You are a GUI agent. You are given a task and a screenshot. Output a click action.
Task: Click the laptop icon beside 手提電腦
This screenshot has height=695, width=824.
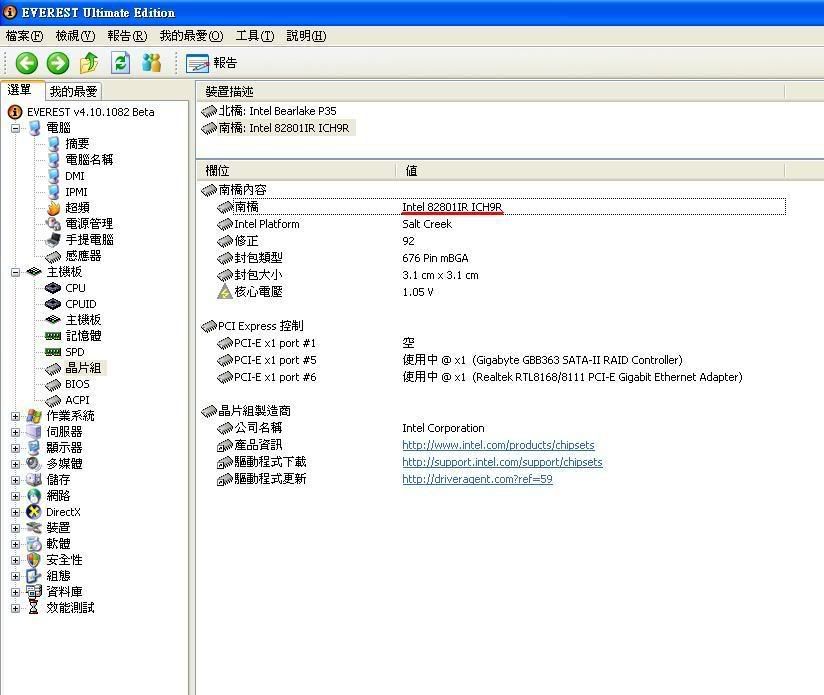click(53, 240)
